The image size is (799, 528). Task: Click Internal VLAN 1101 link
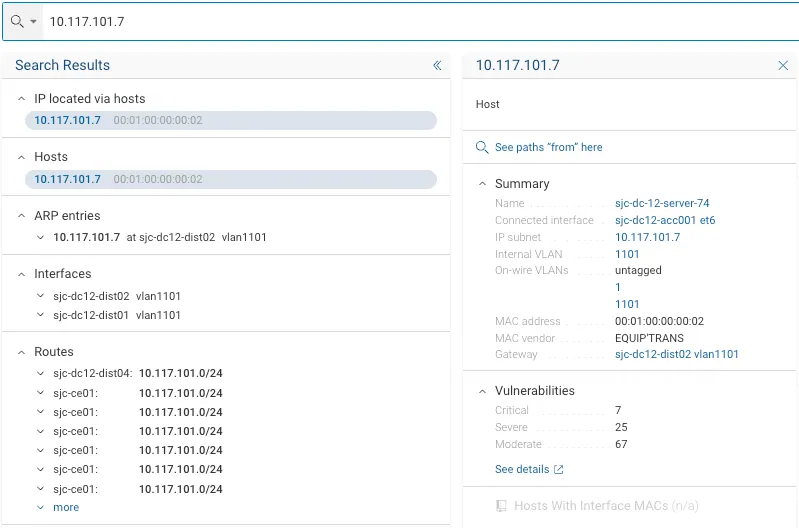(x=627, y=254)
